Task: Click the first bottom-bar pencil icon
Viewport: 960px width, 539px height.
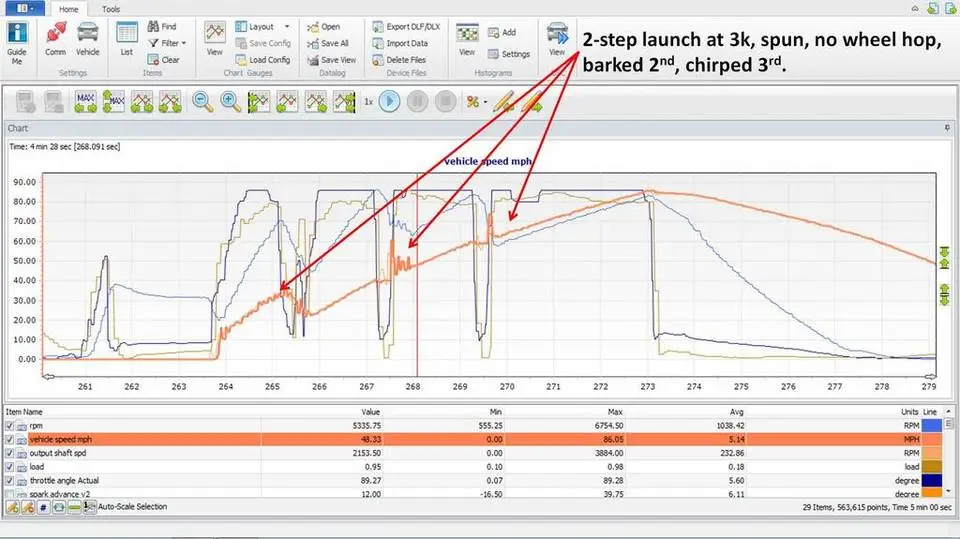Action: tap(12, 508)
